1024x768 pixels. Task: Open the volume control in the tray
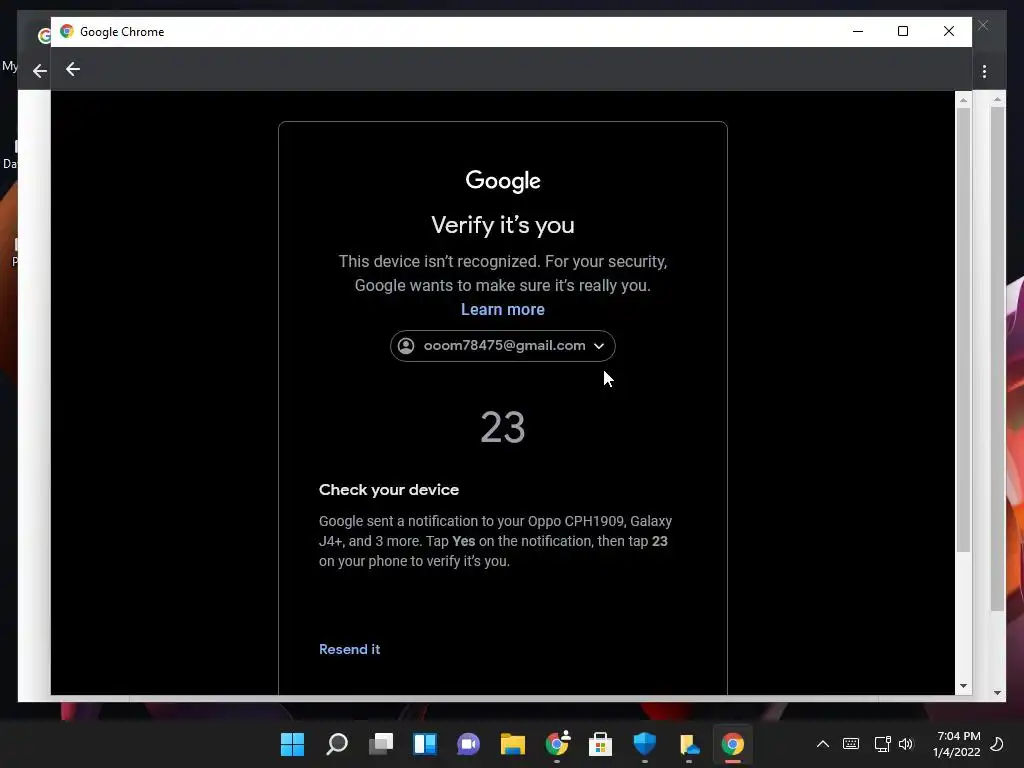pyautogui.click(x=906, y=744)
